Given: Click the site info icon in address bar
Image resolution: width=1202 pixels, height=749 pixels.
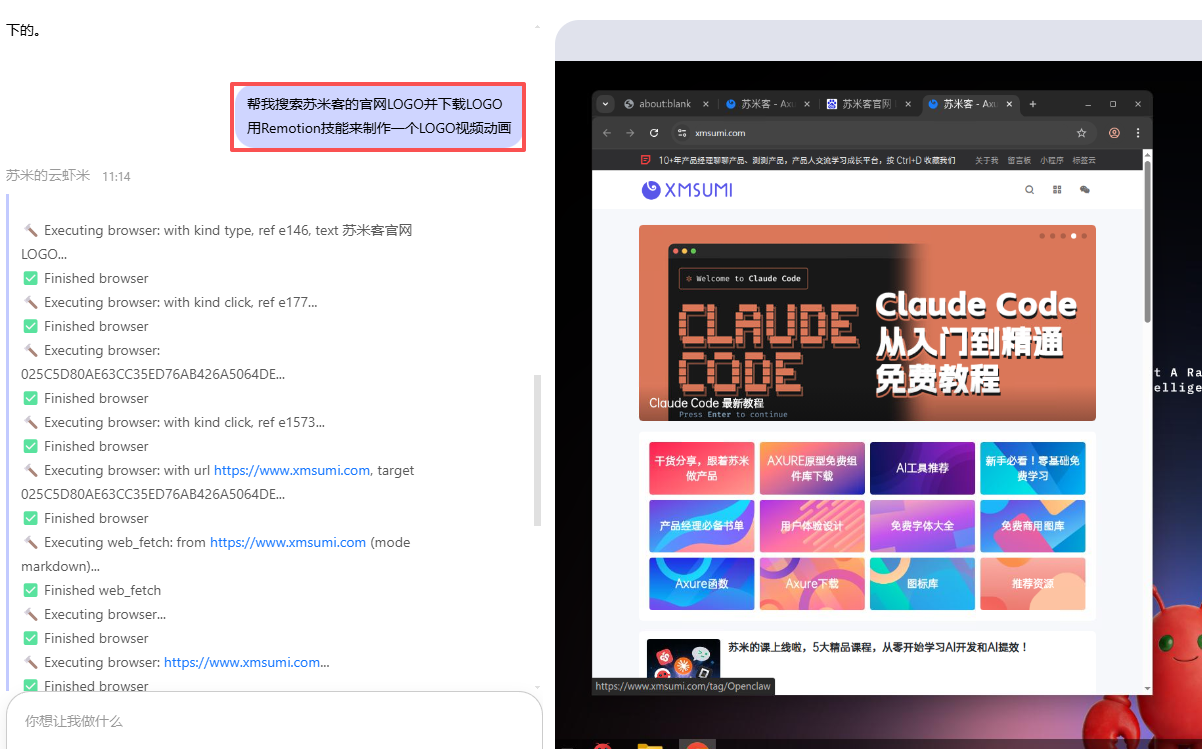Looking at the screenshot, I should (682, 133).
